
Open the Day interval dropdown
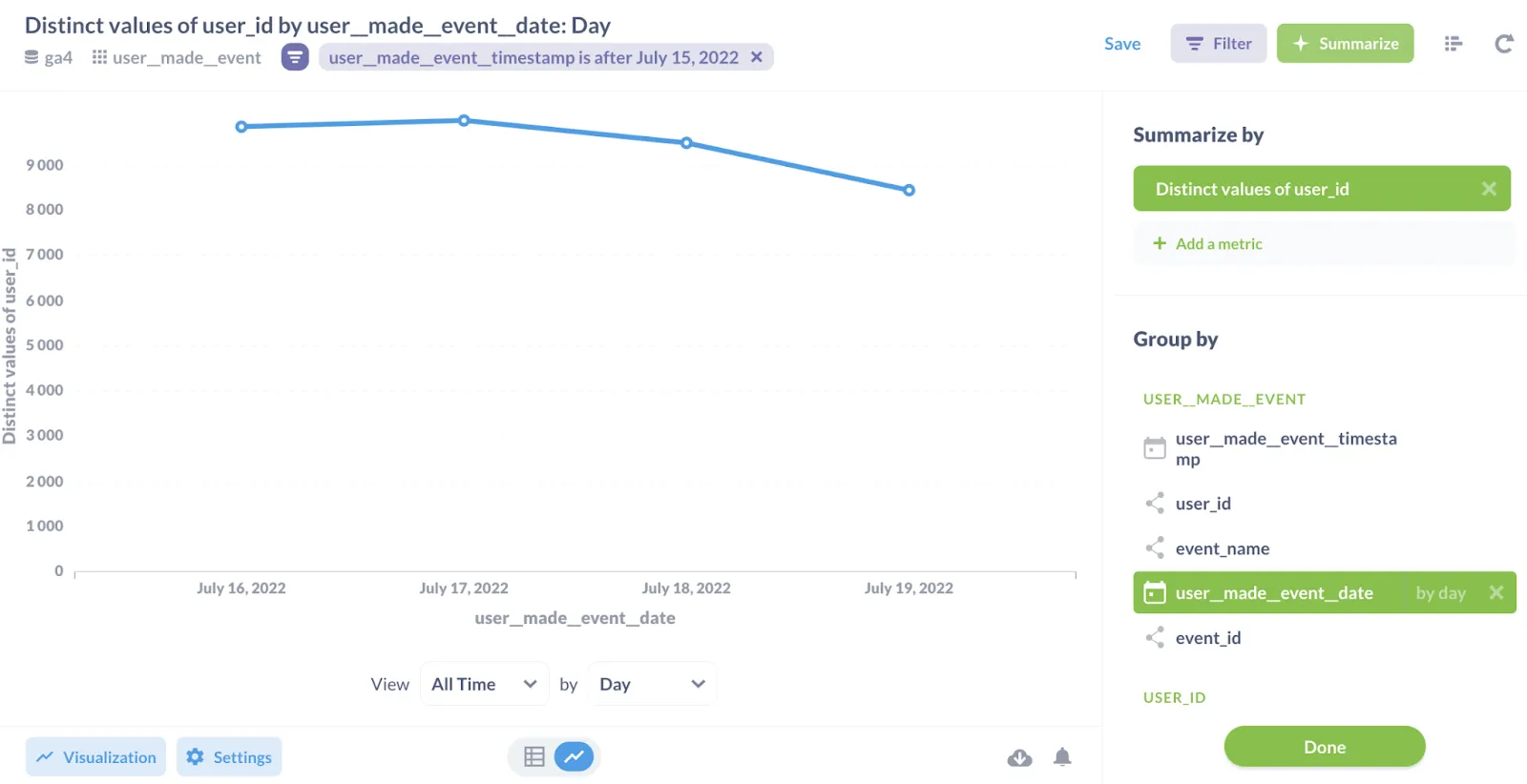(651, 683)
